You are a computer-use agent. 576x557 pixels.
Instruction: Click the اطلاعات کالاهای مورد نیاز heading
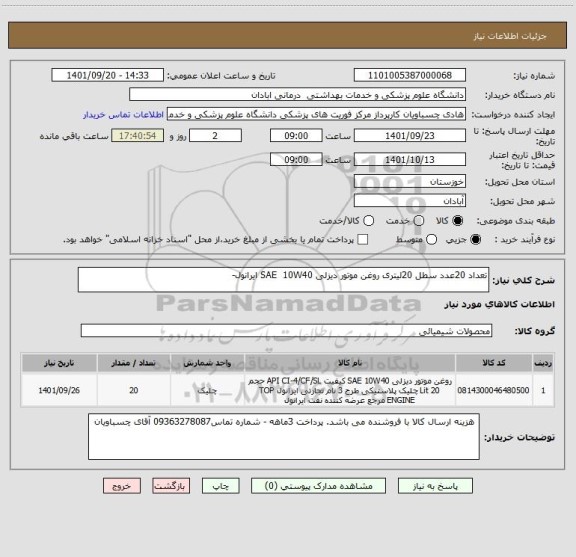click(x=499, y=304)
